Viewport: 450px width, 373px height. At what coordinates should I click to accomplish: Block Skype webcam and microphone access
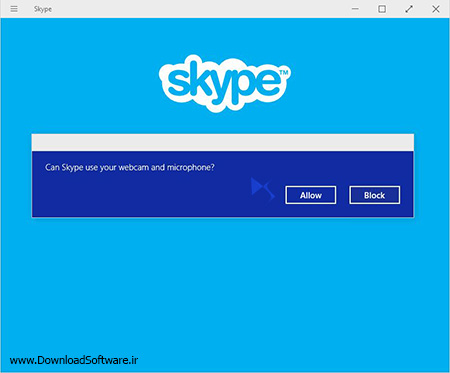coord(375,195)
